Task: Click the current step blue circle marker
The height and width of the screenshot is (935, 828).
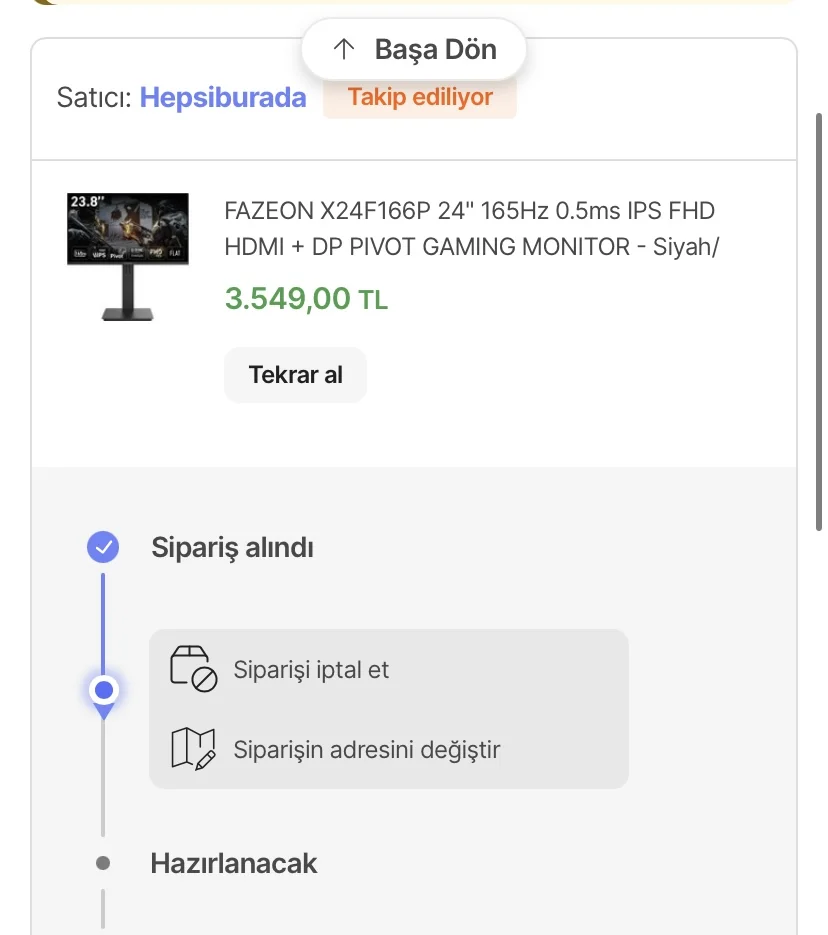Action: [103, 690]
